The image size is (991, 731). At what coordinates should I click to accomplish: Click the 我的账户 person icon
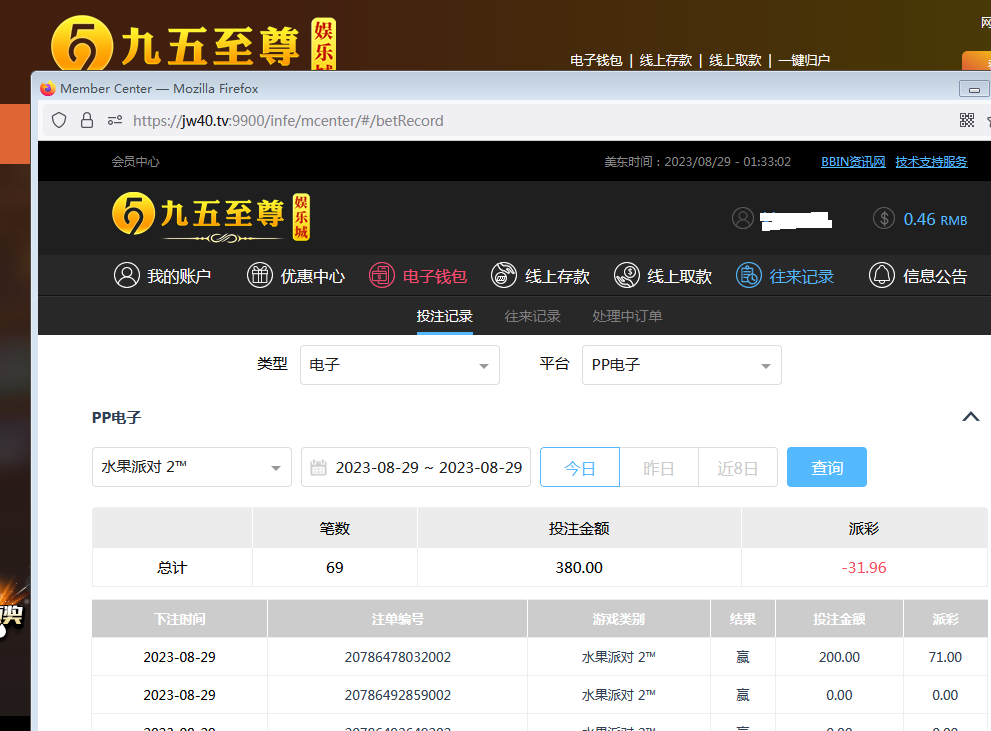[x=127, y=275]
